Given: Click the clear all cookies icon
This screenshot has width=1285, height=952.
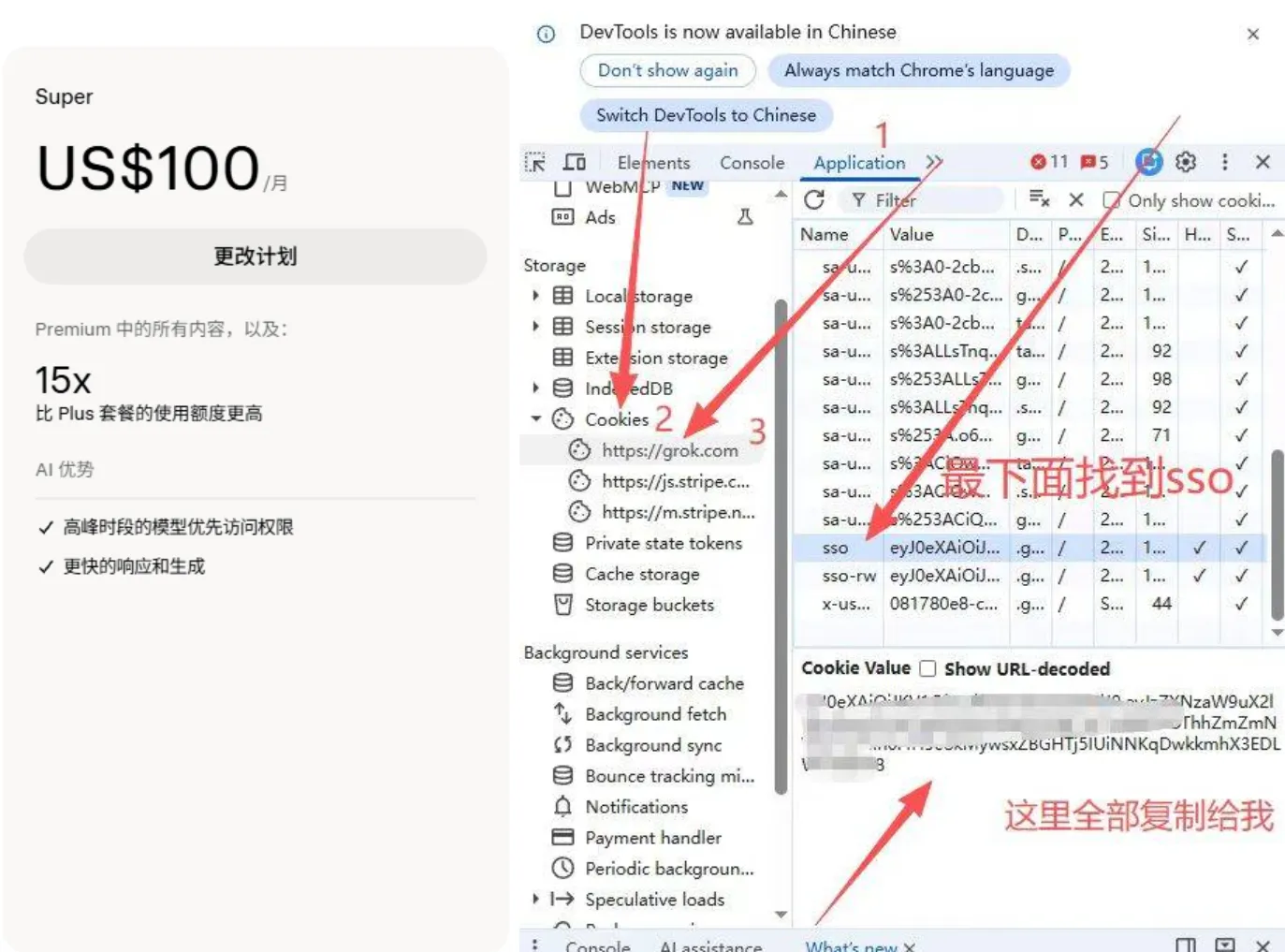Looking at the screenshot, I should pos(1039,199).
